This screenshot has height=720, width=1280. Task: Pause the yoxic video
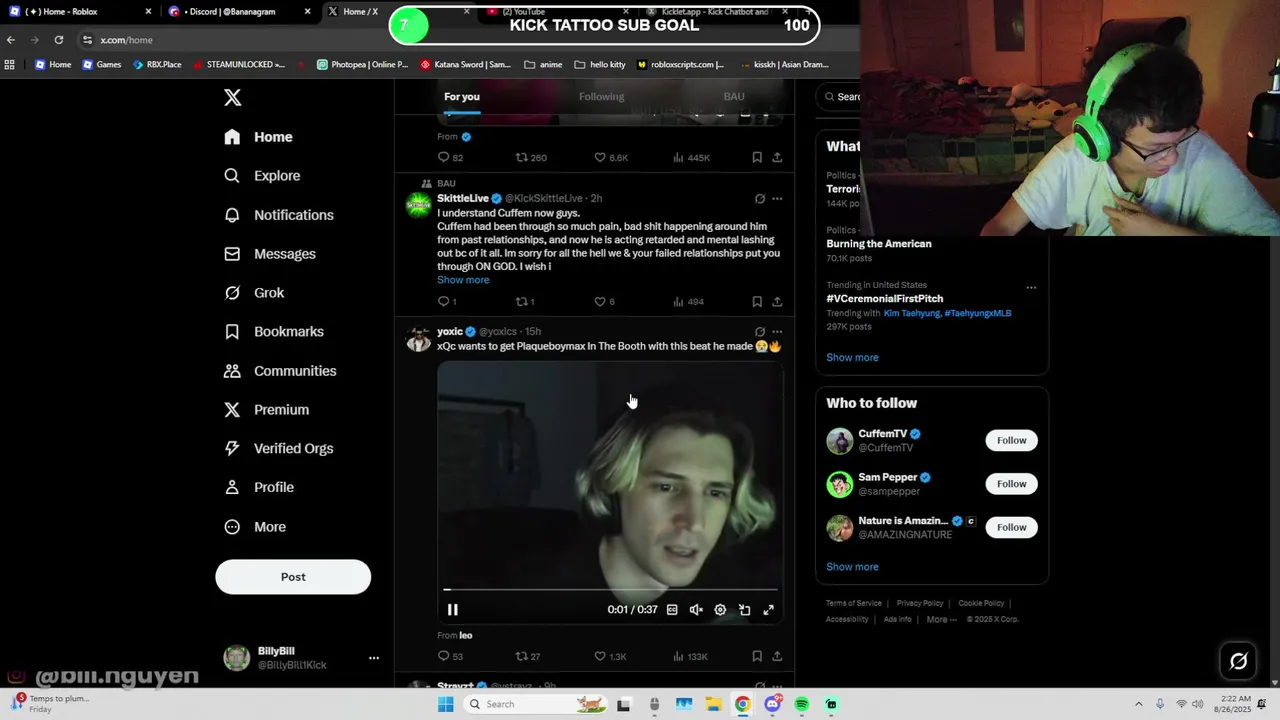pos(452,610)
